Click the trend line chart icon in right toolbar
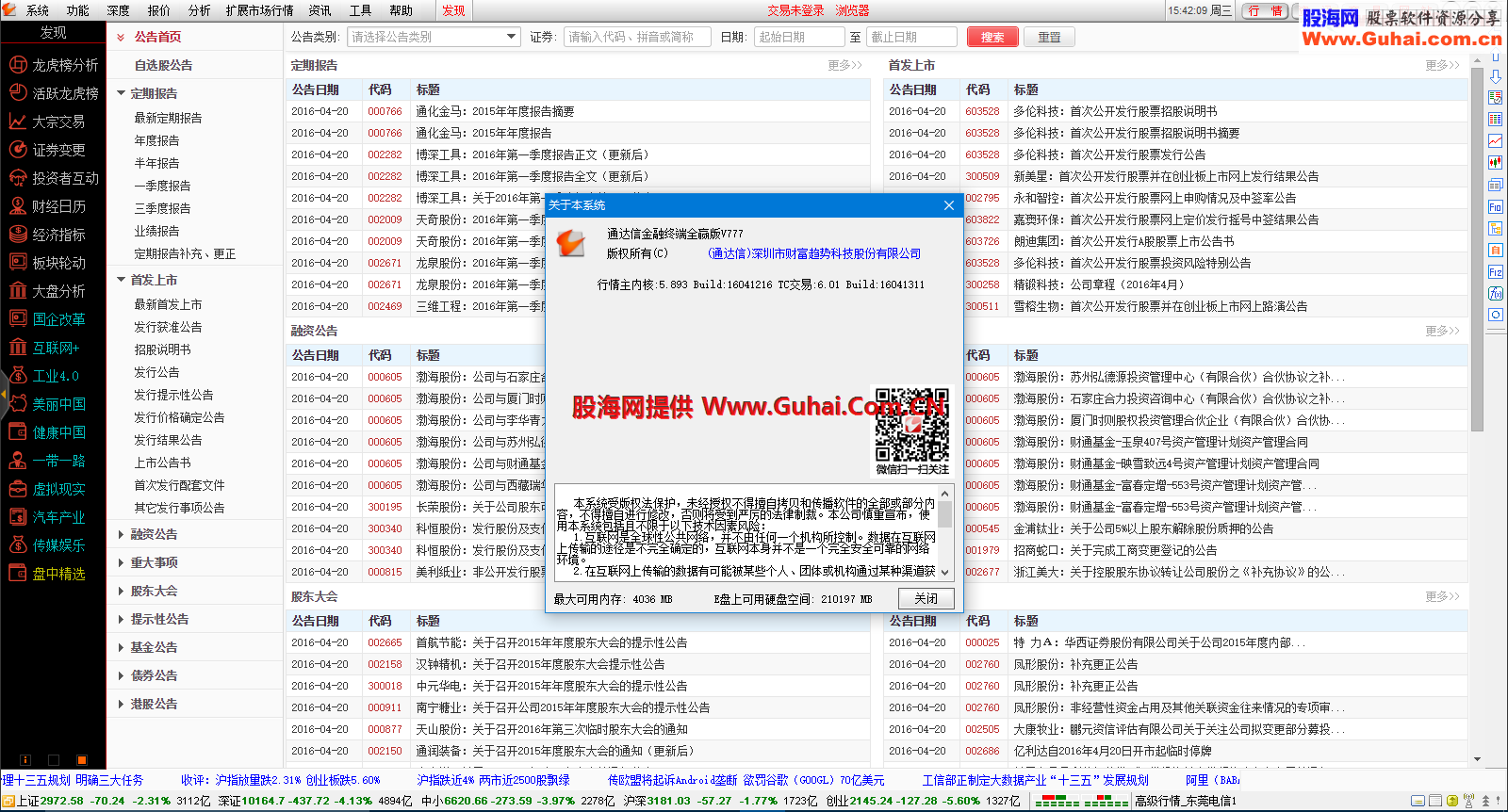Image resolution: width=1508 pixels, height=812 pixels. [1496, 141]
